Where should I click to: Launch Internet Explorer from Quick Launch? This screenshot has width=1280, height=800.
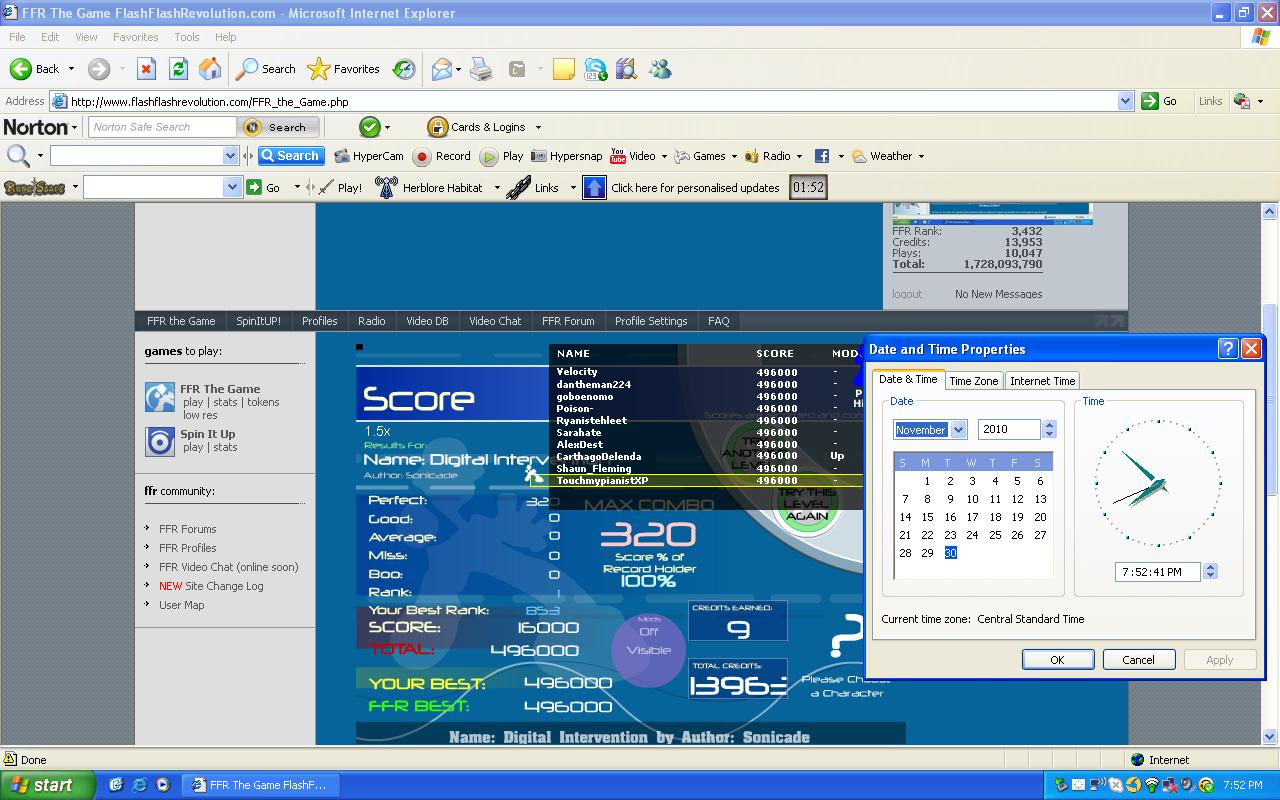click(140, 785)
